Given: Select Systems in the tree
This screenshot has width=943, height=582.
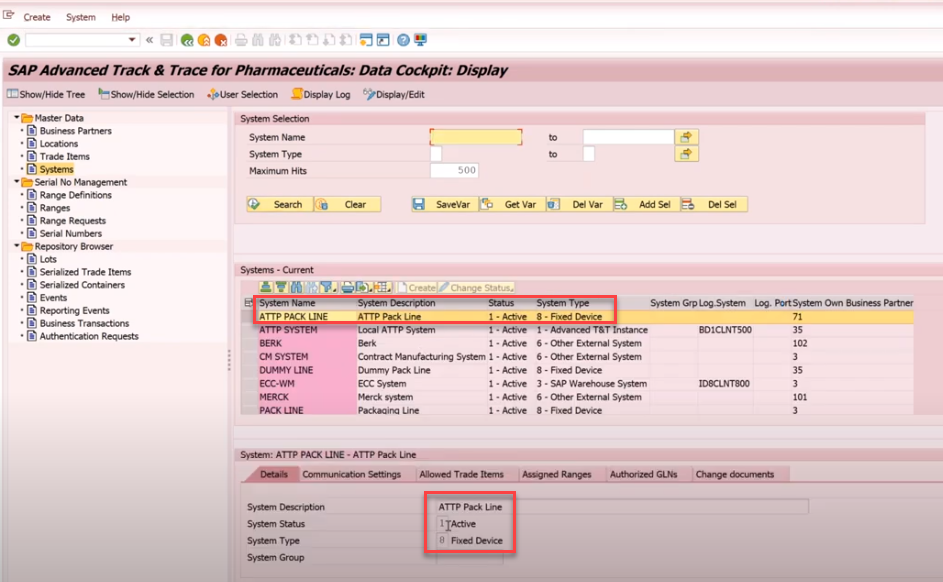Looking at the screenshot, I should [x=56, y=169].
